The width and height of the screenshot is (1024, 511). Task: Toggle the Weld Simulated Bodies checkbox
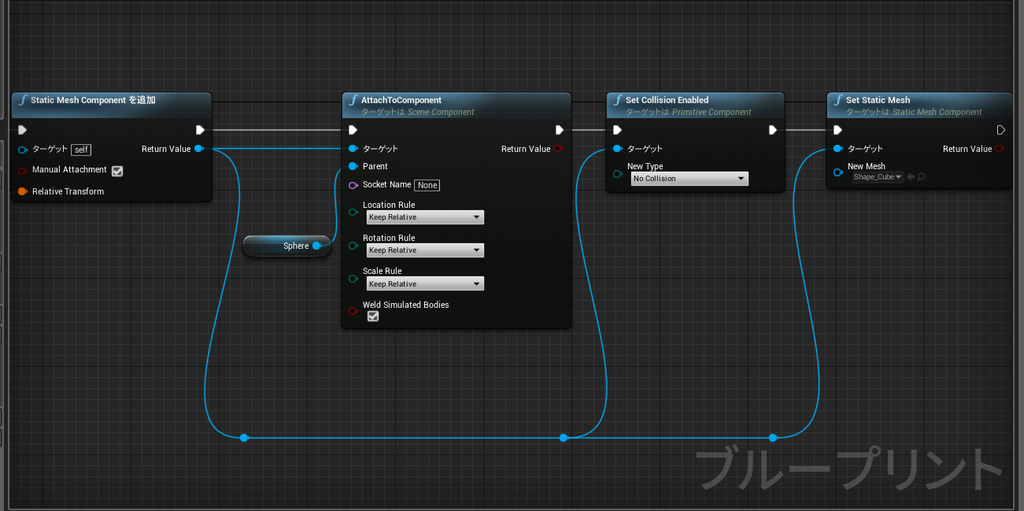tap(373, 316)
